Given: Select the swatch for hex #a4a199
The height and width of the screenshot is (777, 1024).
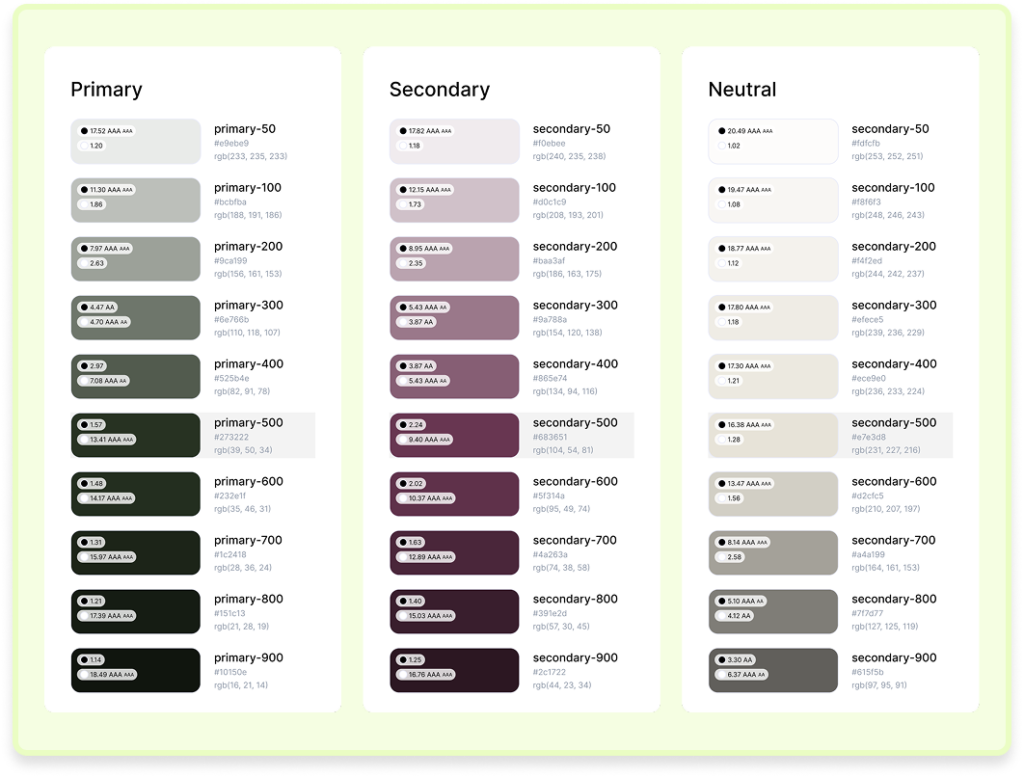Looking at the screenshot, I should click(773, 552).
